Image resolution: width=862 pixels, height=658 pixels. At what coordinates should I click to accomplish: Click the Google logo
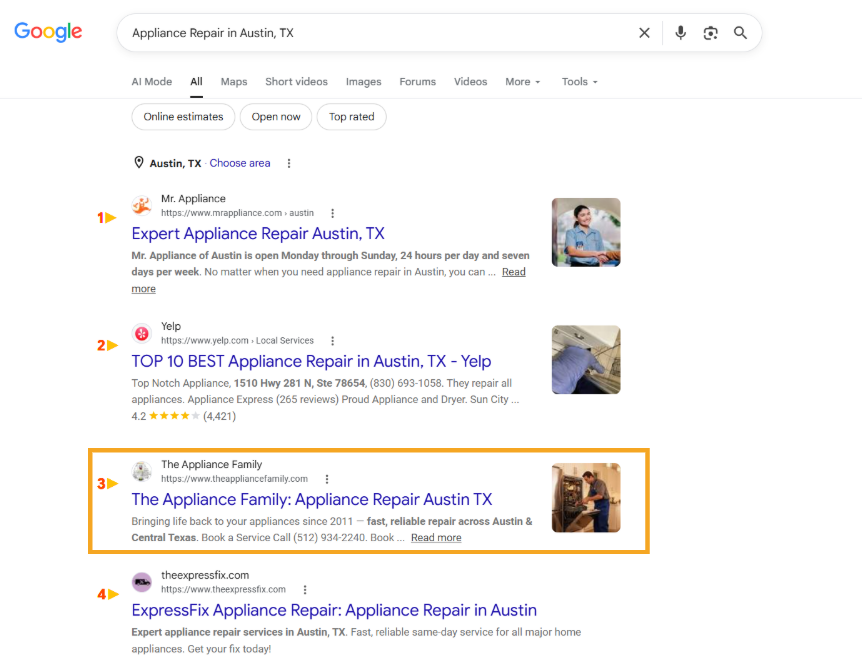coord(48,32)
